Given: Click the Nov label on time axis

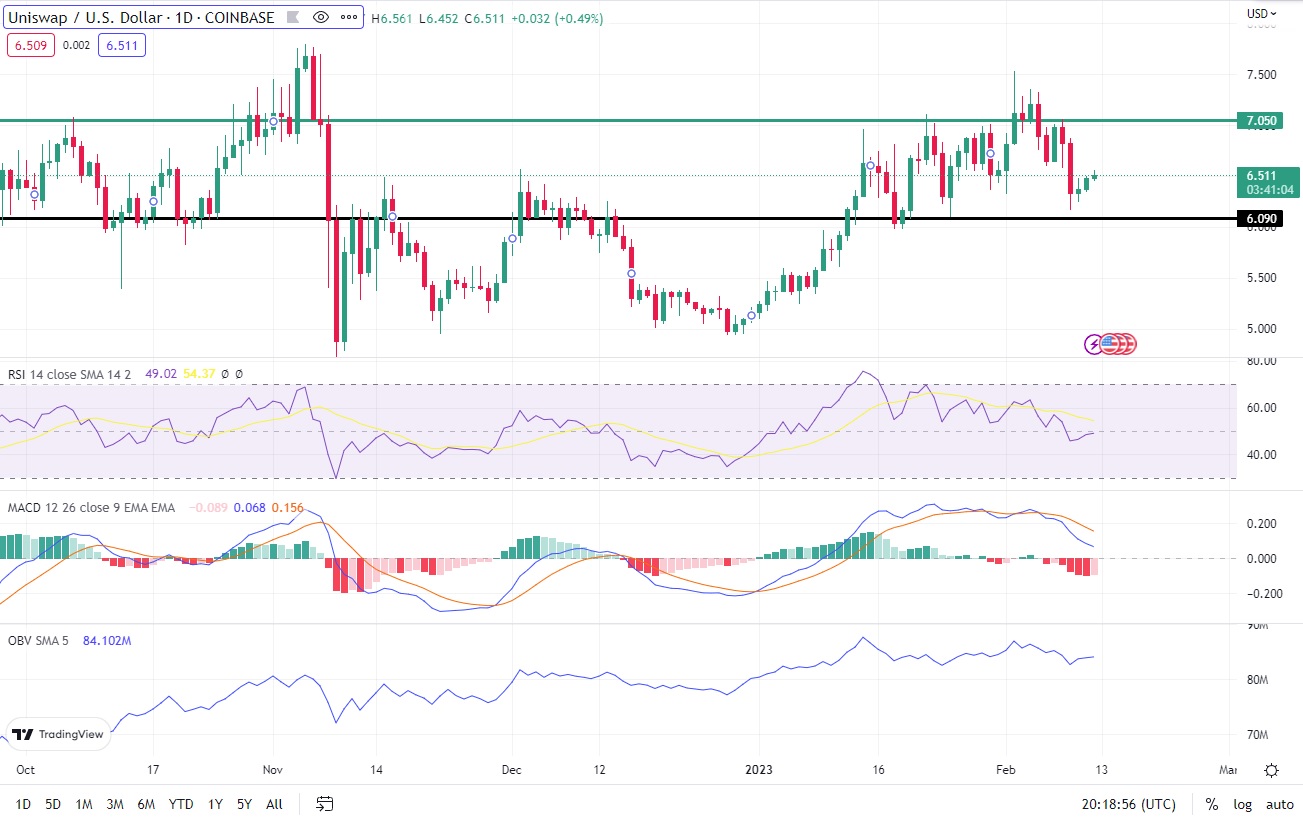Looking at the screenshot, I should coord(273,770).
